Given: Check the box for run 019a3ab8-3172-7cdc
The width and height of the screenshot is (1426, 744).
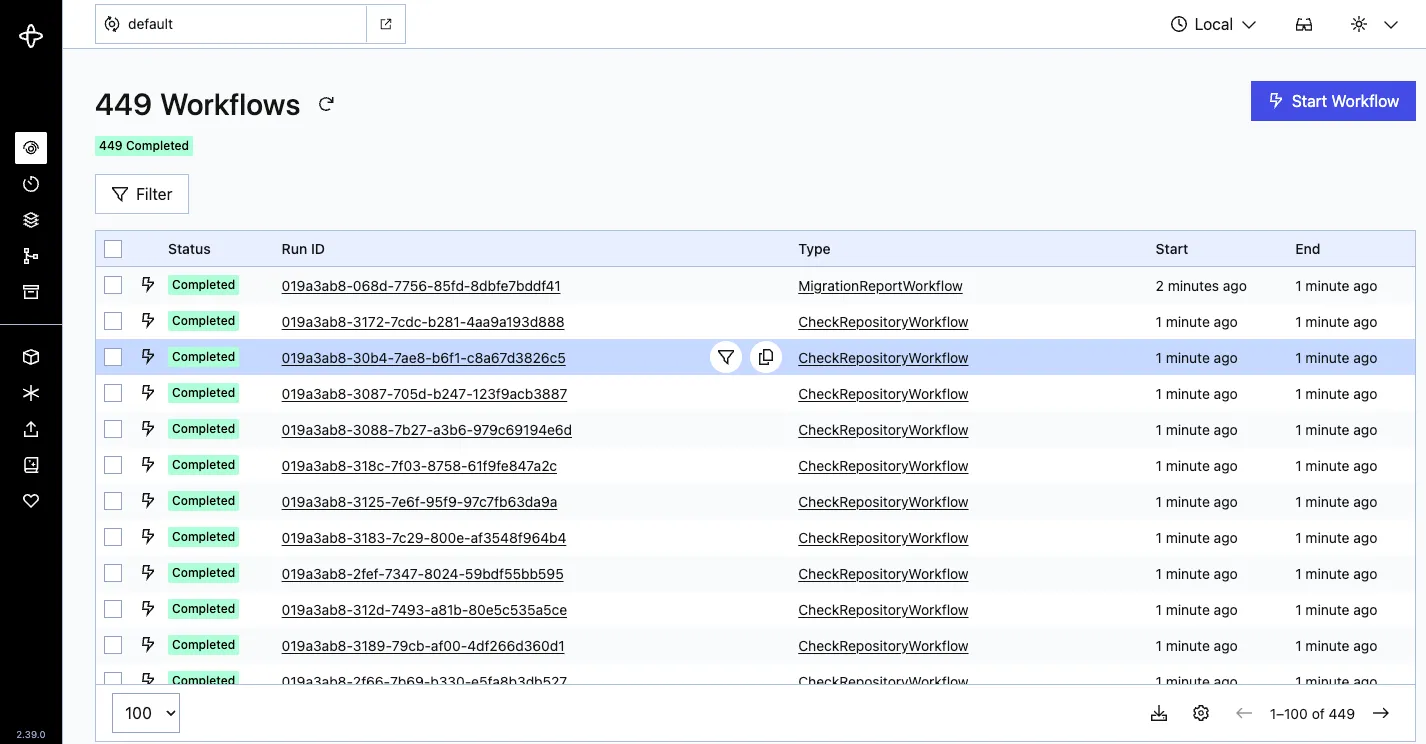Looking at the screenshot, I should [113, 321].
